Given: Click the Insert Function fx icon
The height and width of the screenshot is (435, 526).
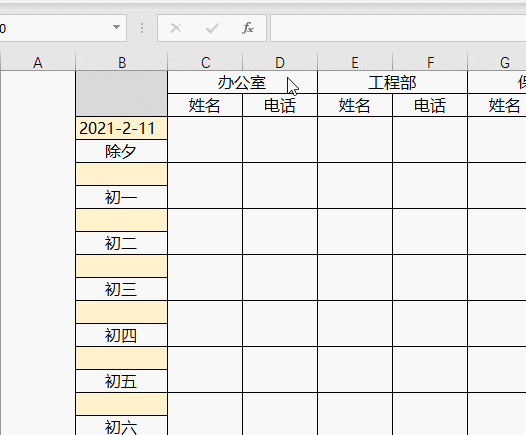Looking at the screenshot, I should tap(248, 28).
